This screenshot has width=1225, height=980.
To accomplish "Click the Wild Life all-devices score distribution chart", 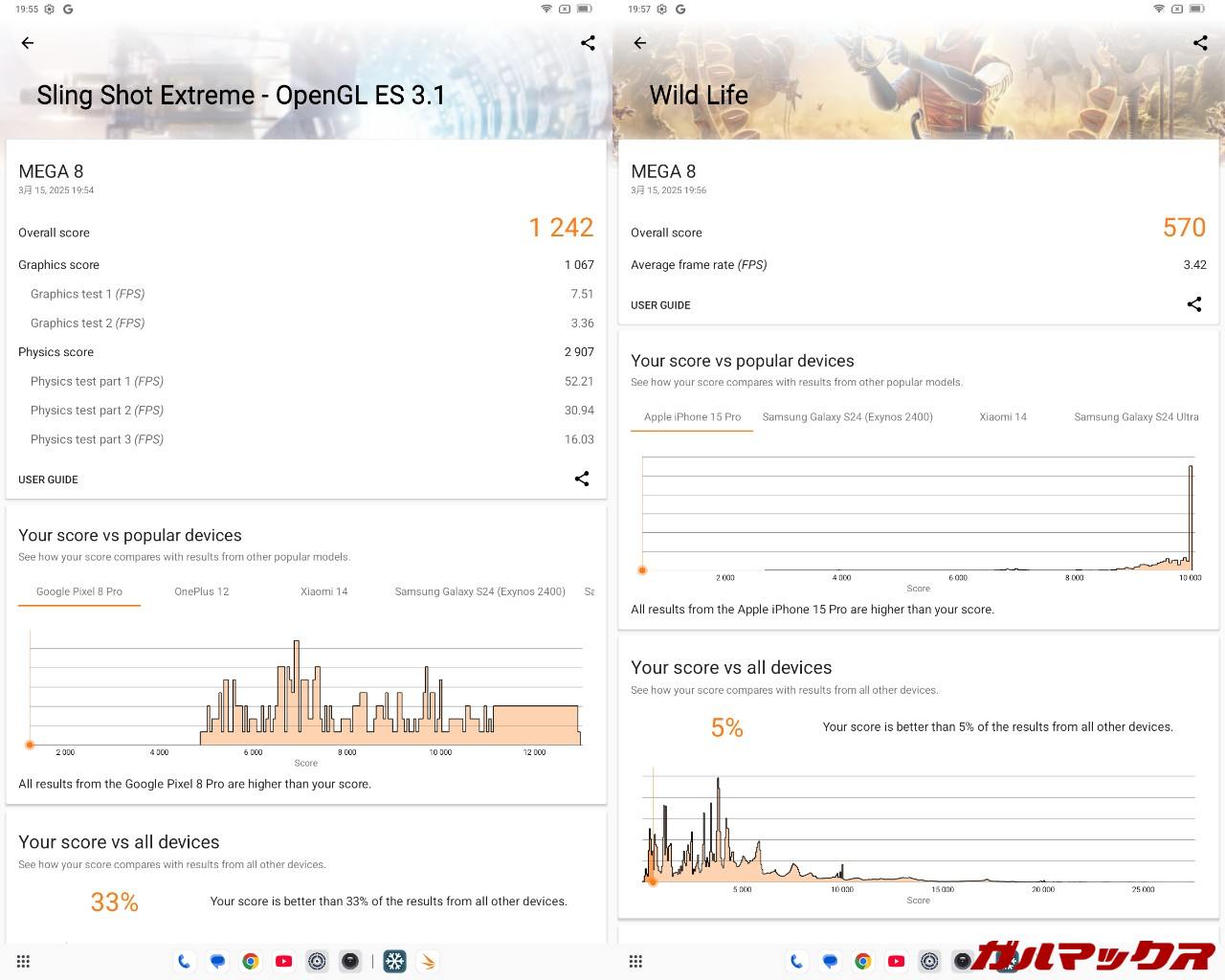I will pos(919,828).
